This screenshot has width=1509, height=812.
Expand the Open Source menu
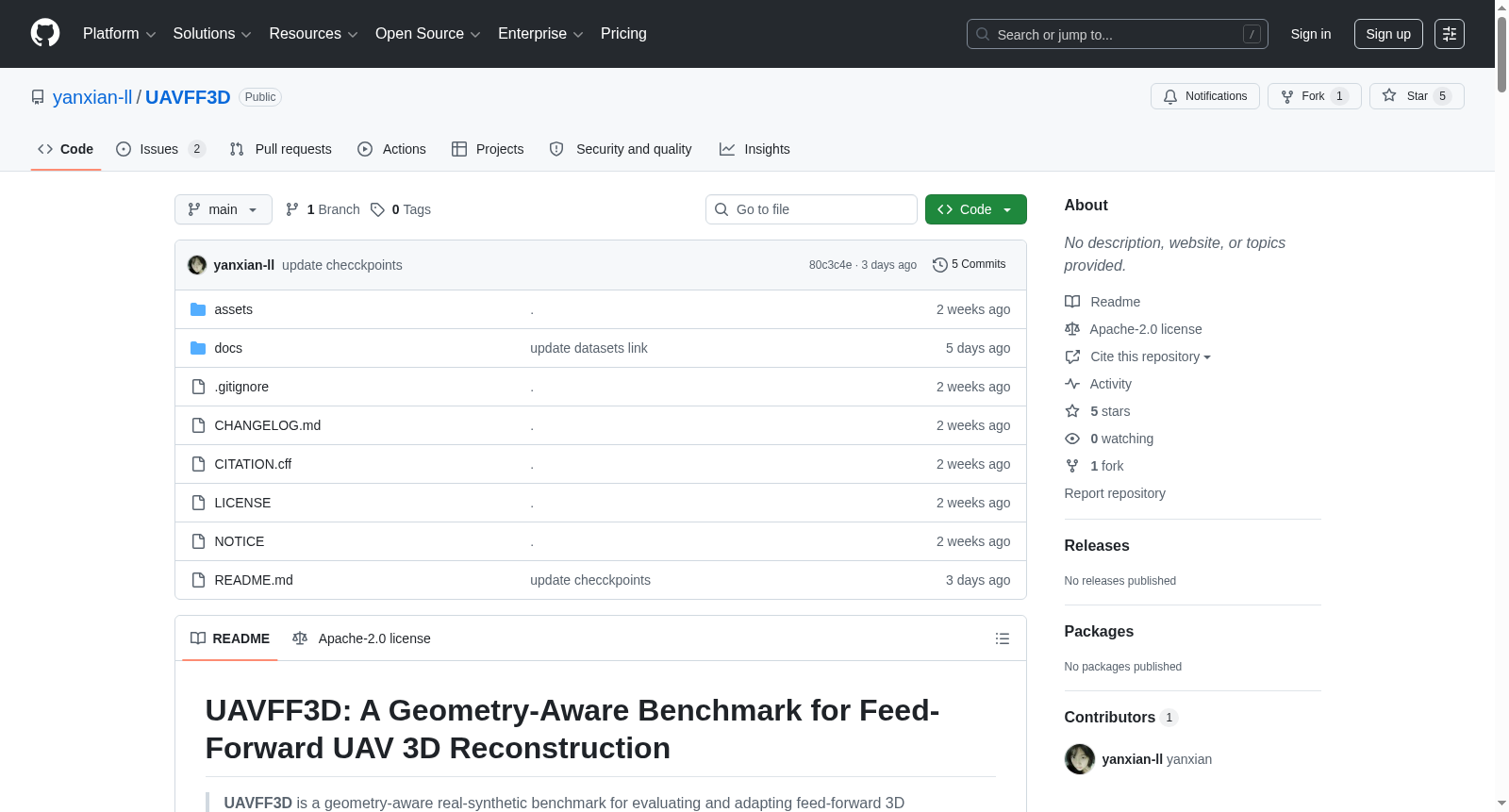[428, 34]
